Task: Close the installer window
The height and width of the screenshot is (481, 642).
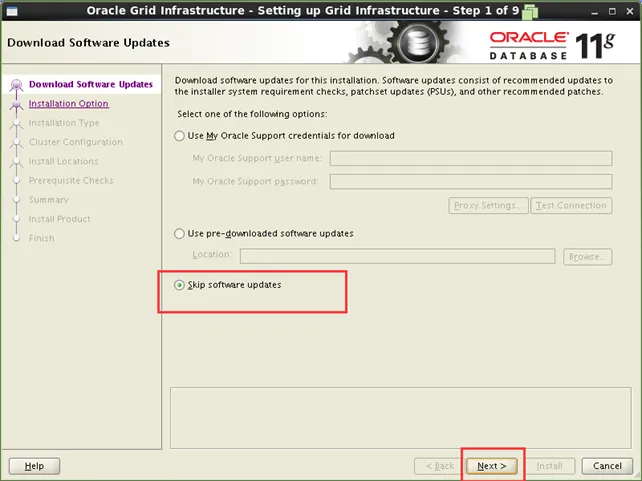Action: tap(630, 11)
